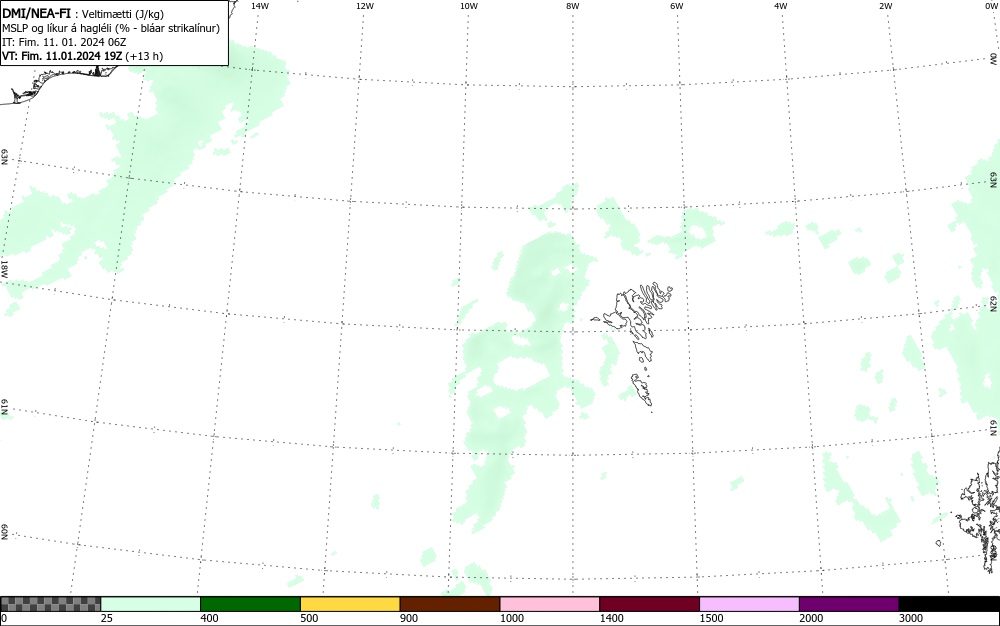Click the 'VT: Fim. 11.01.2024 19Z' text
This screenshot has height=626, width=1000.
point(62,56)
